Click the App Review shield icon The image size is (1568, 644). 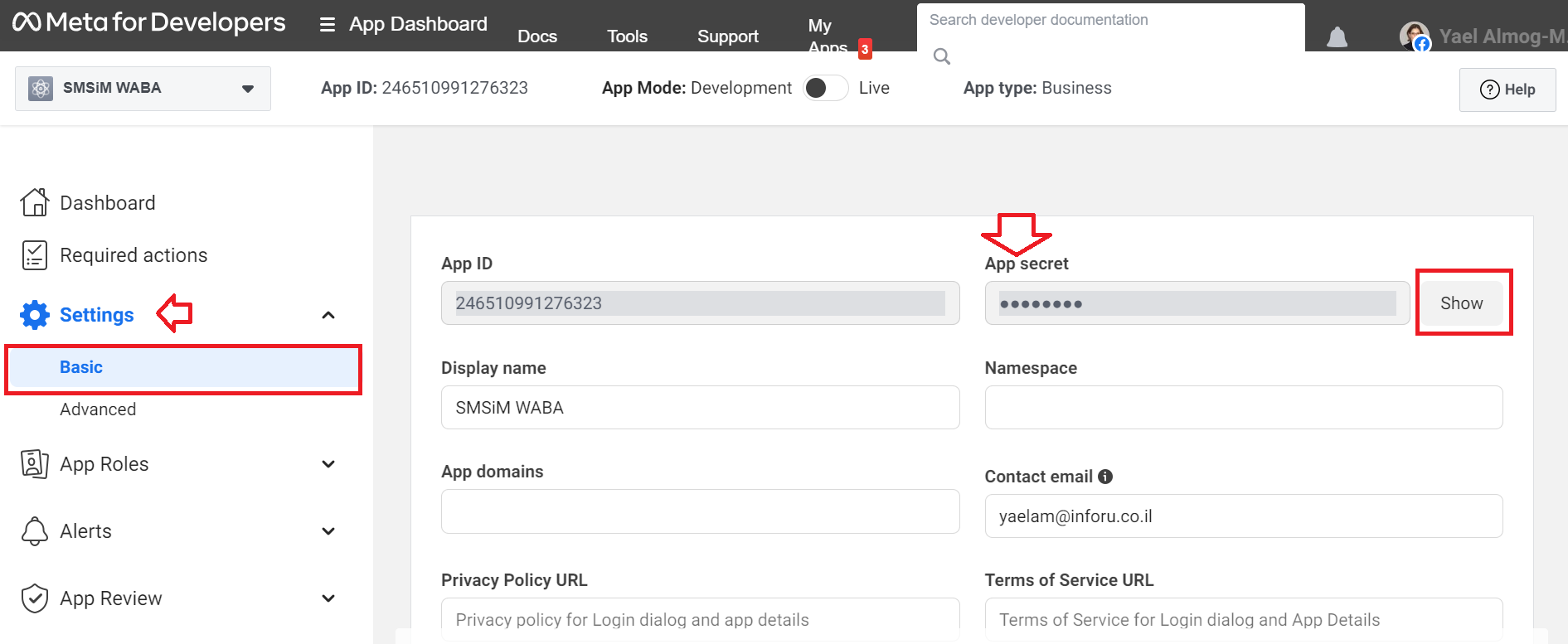point(35,598)
